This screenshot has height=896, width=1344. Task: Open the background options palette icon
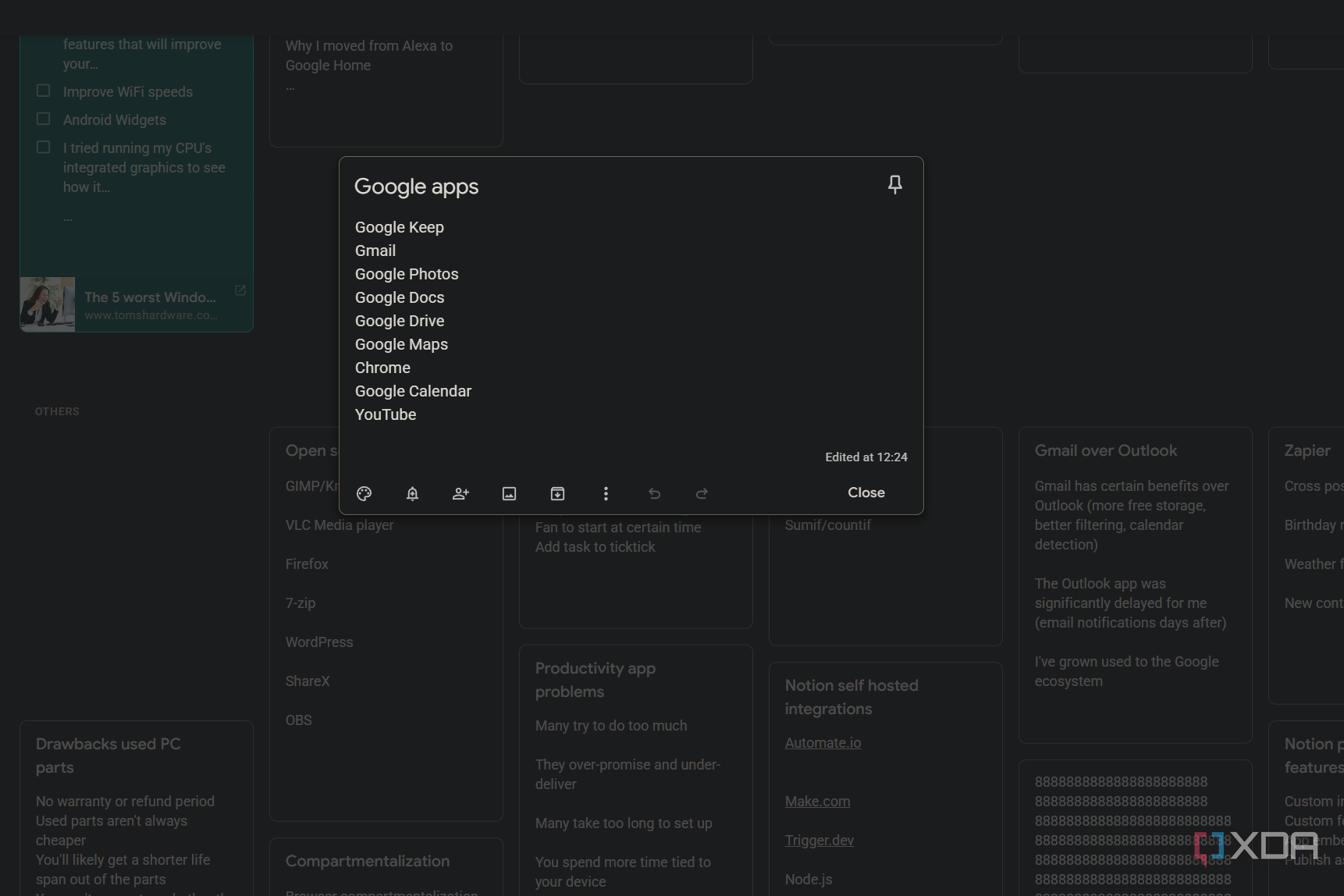tap(364, 493)
